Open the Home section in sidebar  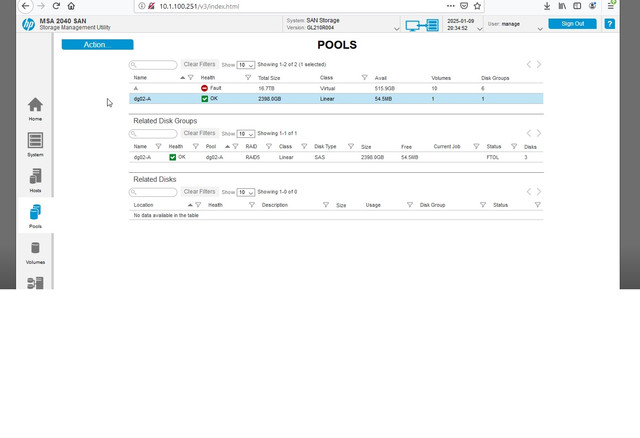point(35,109)
